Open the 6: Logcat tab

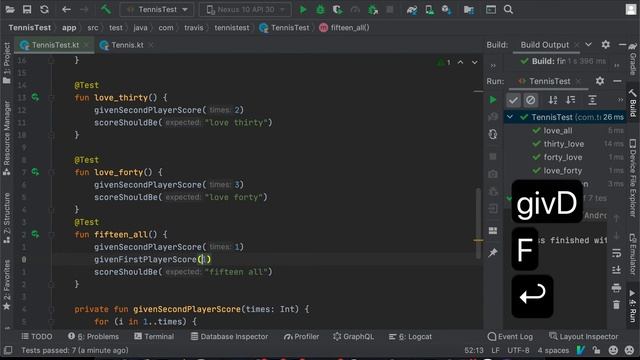[410, 336]
